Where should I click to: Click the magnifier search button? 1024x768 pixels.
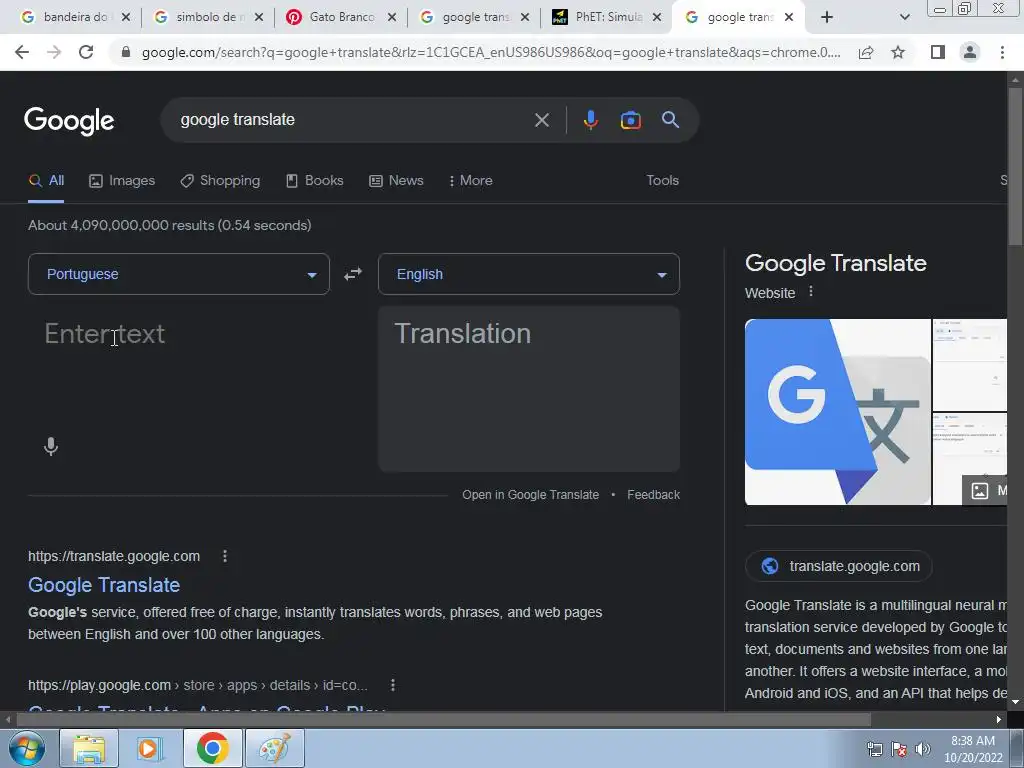(671, 120)
